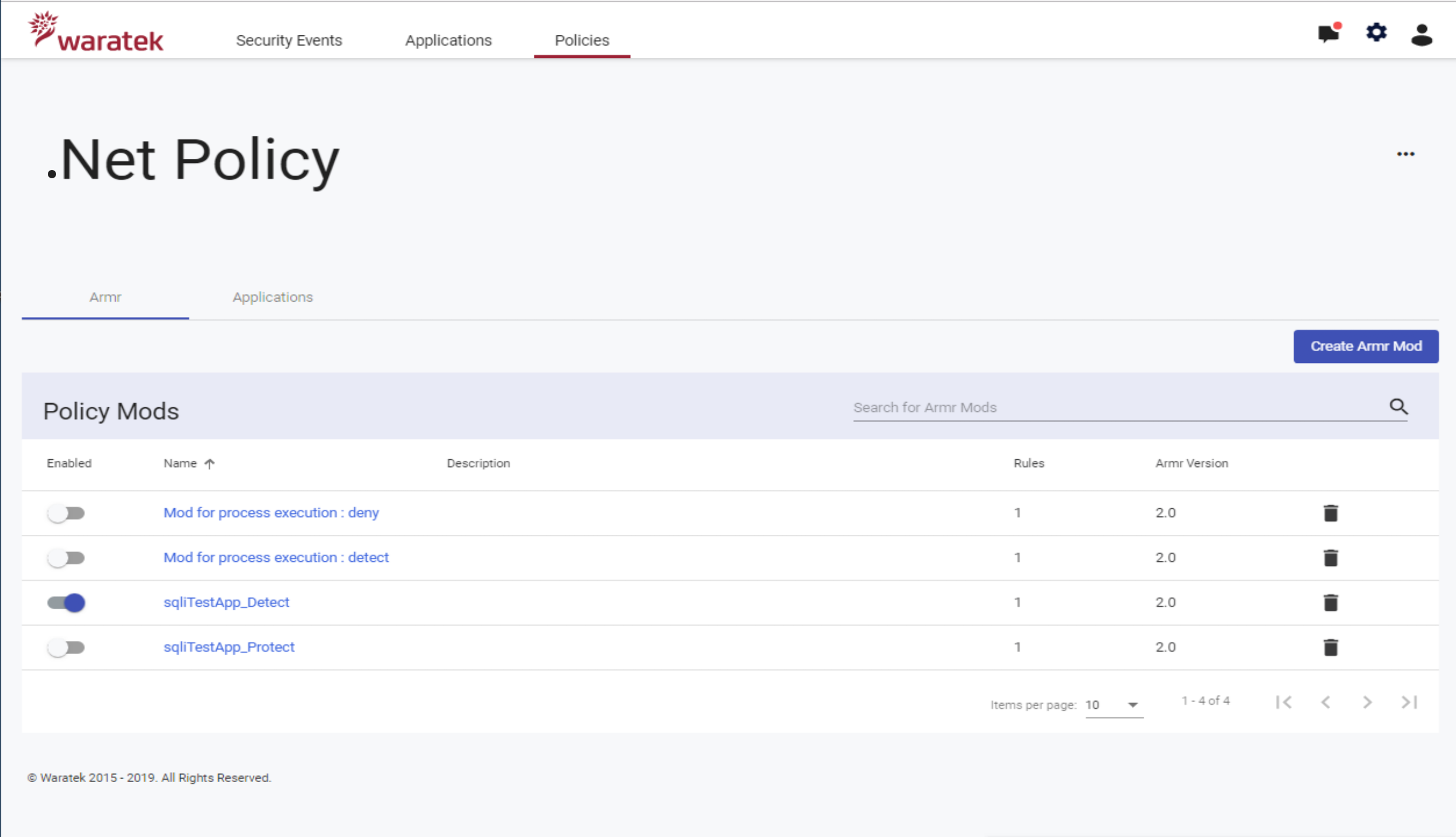This screenshot has width=1456, height=837.
Task: Go to the next page arrow
Action: 1367,702
